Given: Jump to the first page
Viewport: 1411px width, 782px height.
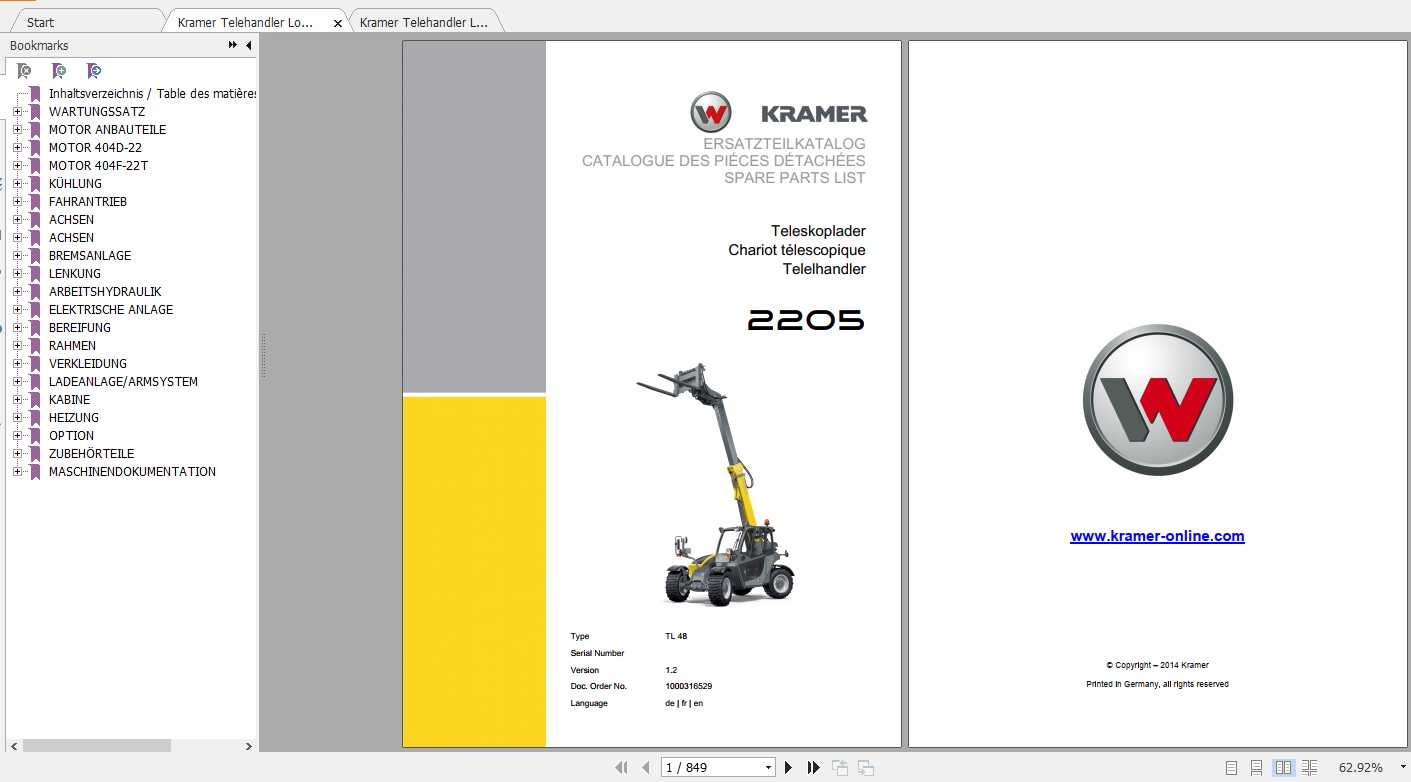Looking at the screenshot, I should [621, 767].
